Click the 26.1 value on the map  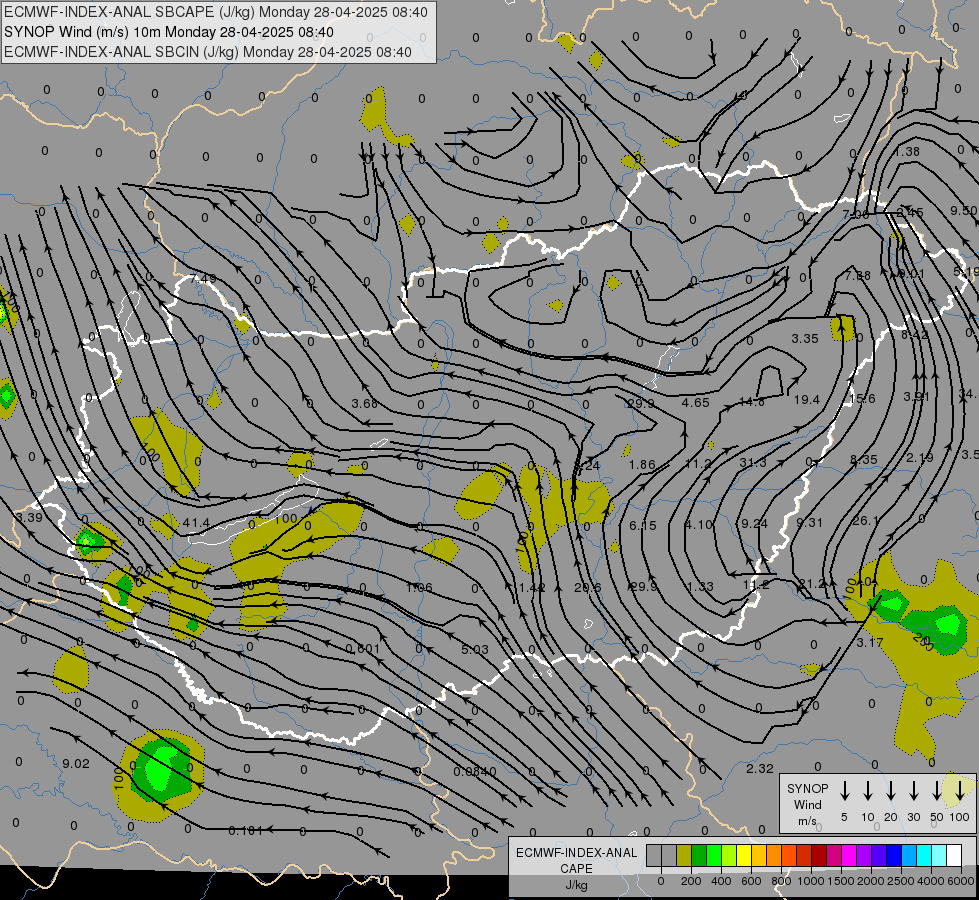click(865, 520)
